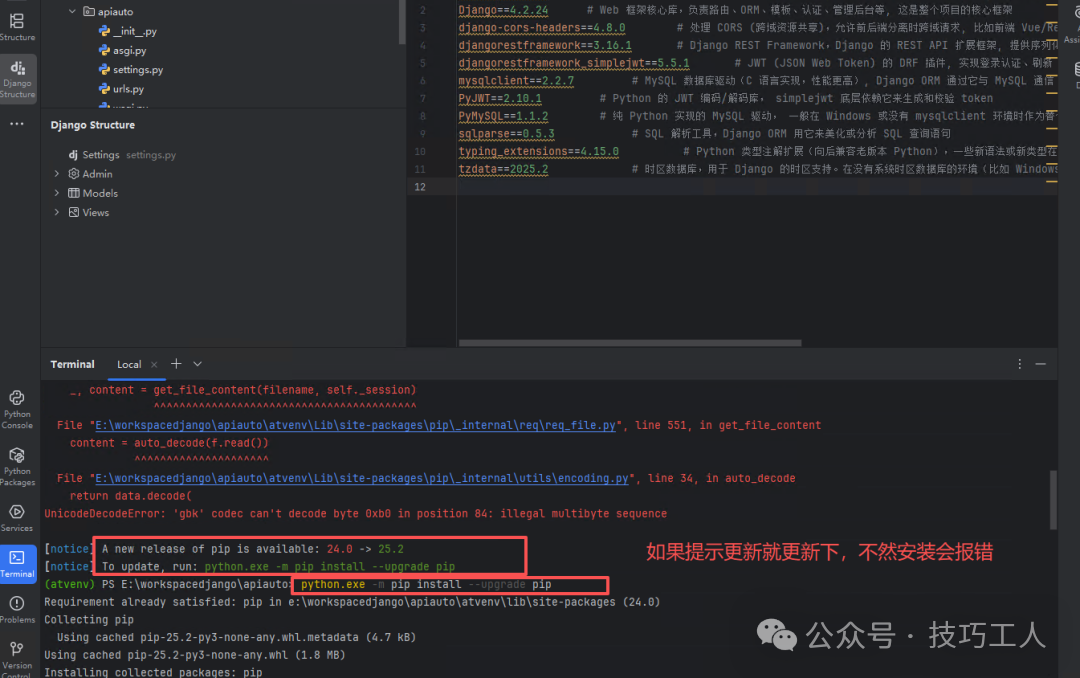The height and width of the screenshot is (678, 1080).
Task: Click the project tree vertical scrollbar
Action: pos(402,22)
